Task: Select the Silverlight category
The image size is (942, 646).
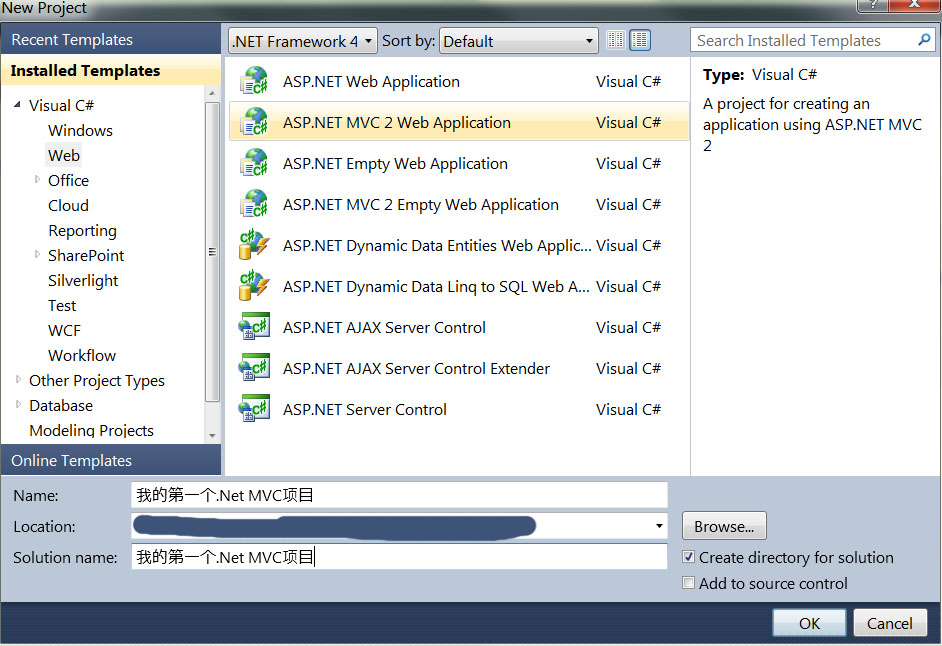Action: pyautogui.click(x=83, y=281)
